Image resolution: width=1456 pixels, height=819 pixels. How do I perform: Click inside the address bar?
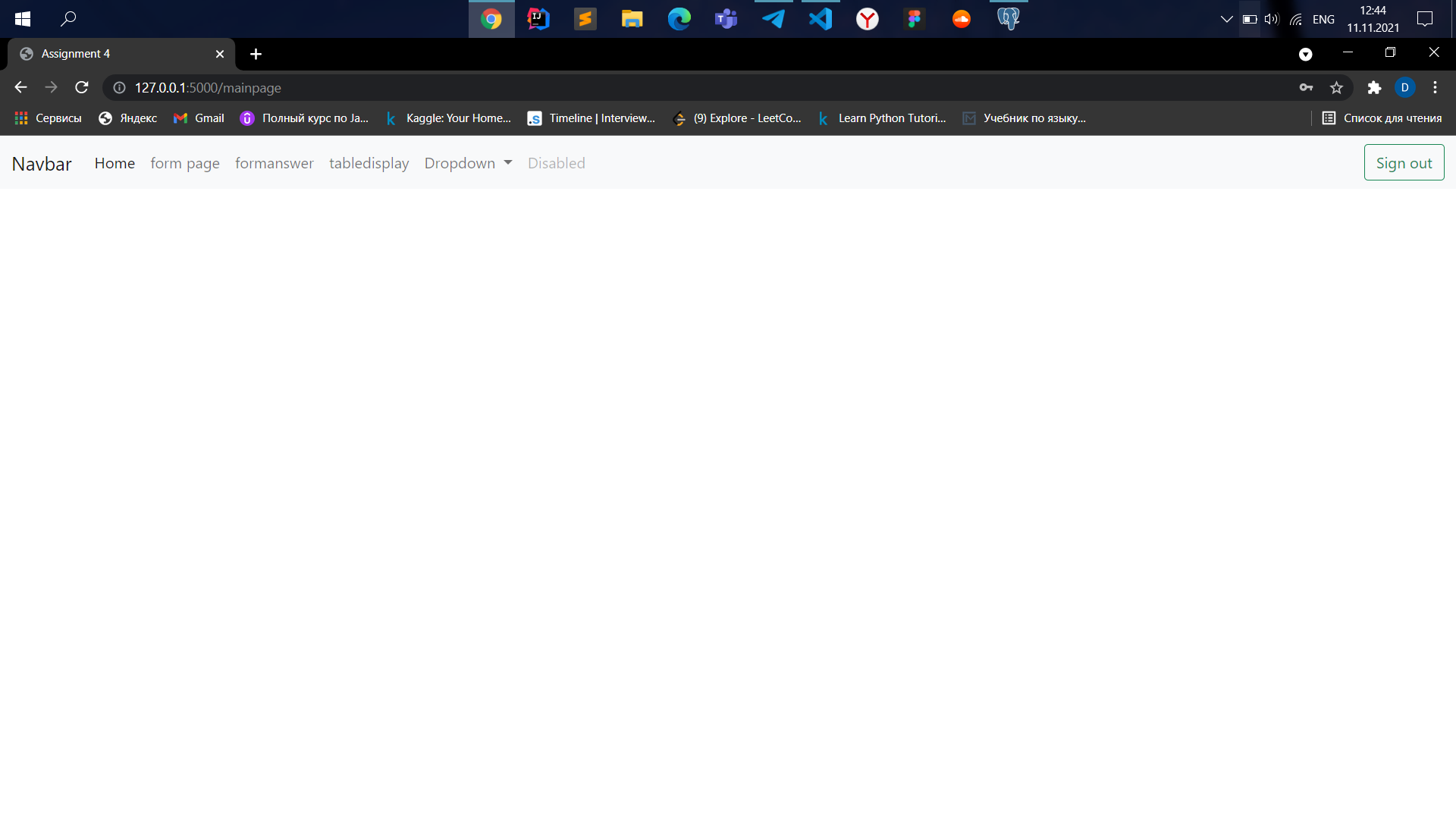tap(455, 87)
